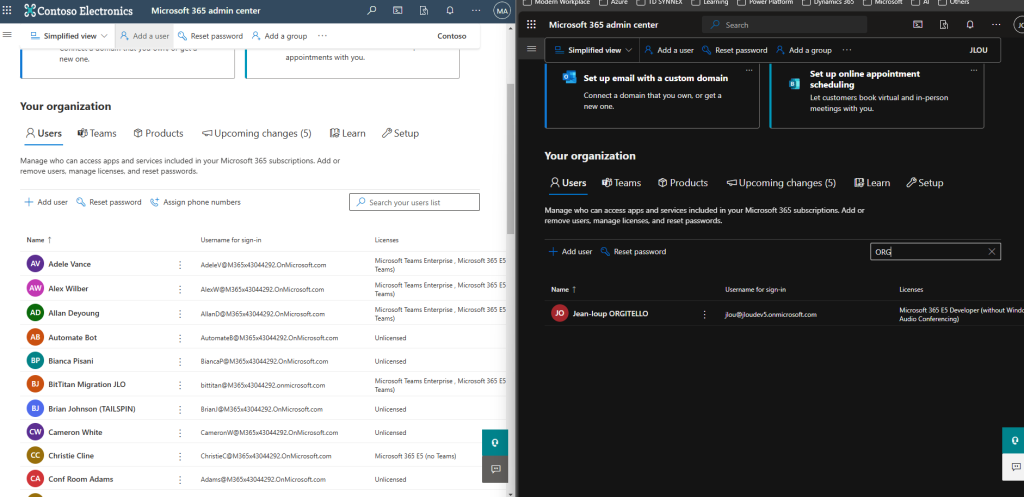Open more options on Automate Bot row
This screenshot has width=1024, height=497.
point(180,338)
